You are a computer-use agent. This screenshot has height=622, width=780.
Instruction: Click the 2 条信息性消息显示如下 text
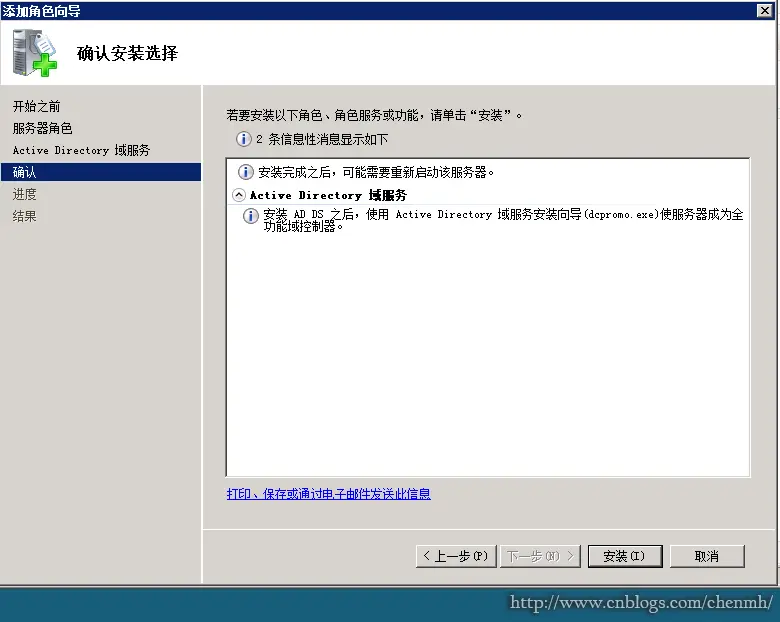[x=322, y=139]
